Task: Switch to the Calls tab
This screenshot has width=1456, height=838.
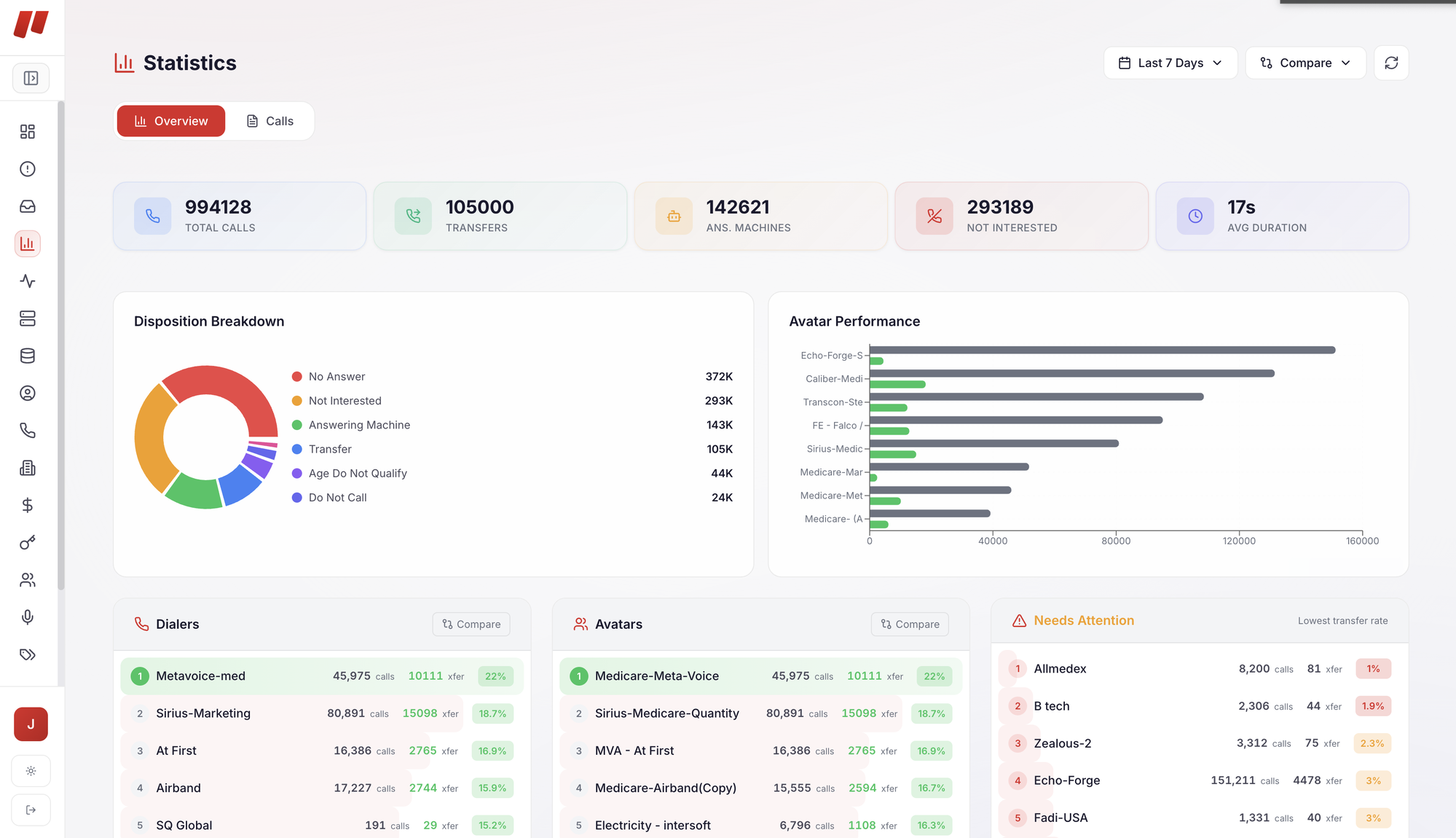Action: point(269,121)
